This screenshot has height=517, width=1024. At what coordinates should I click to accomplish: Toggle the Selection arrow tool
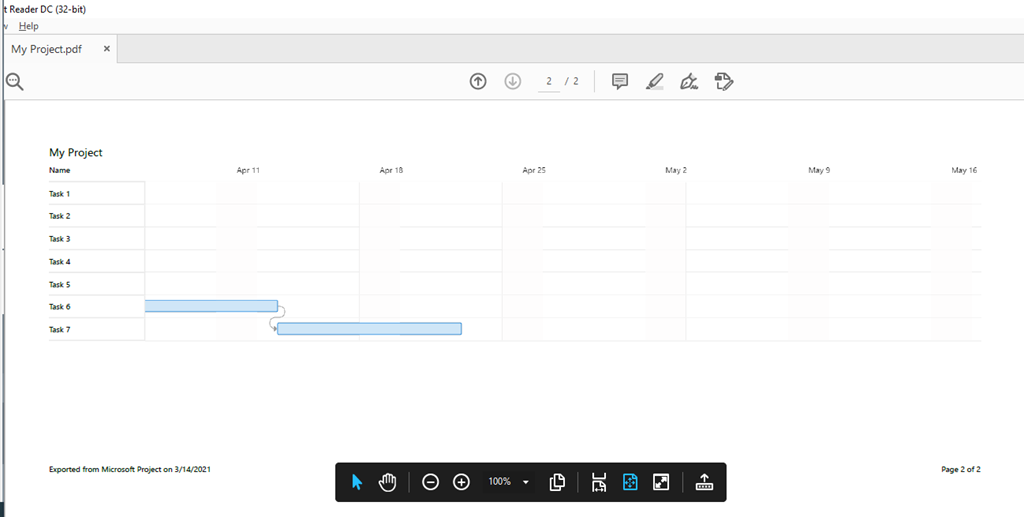coord(357,482)
